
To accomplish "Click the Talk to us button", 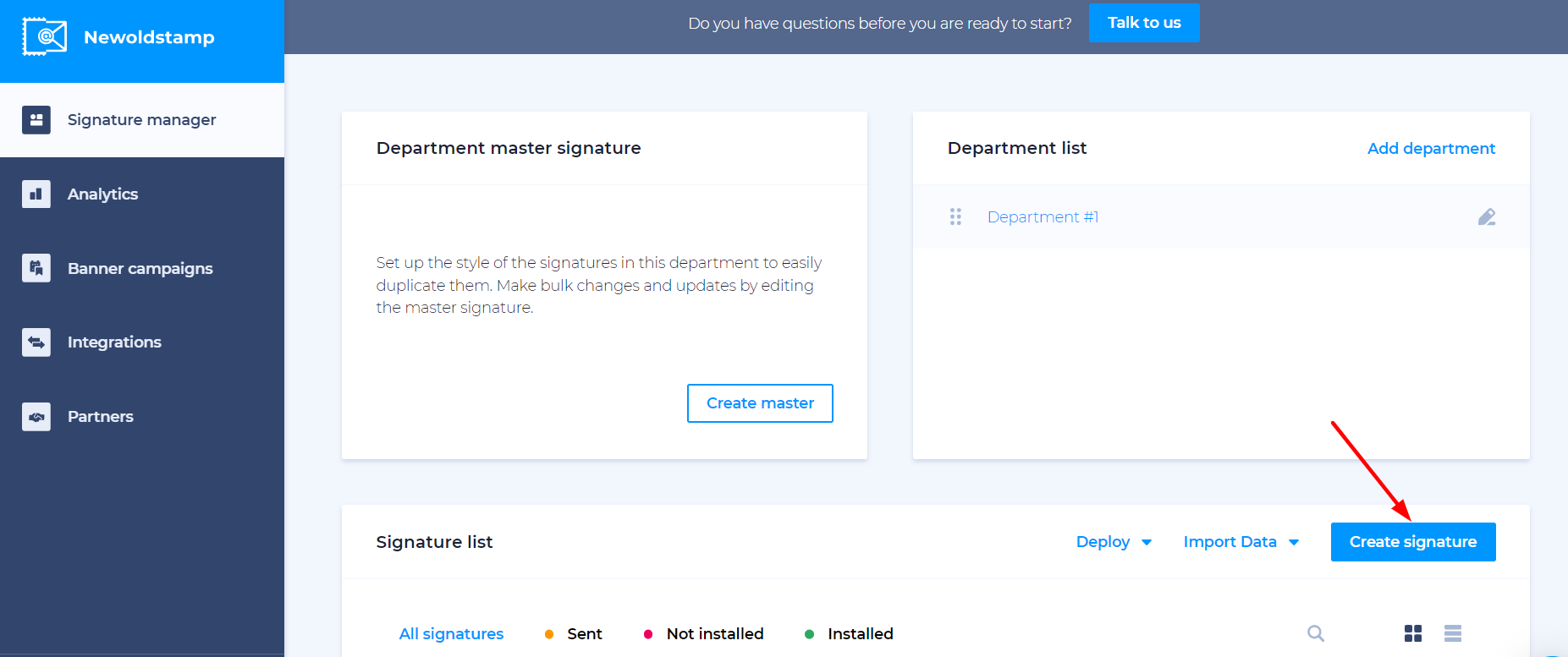I will (1144, 23).
